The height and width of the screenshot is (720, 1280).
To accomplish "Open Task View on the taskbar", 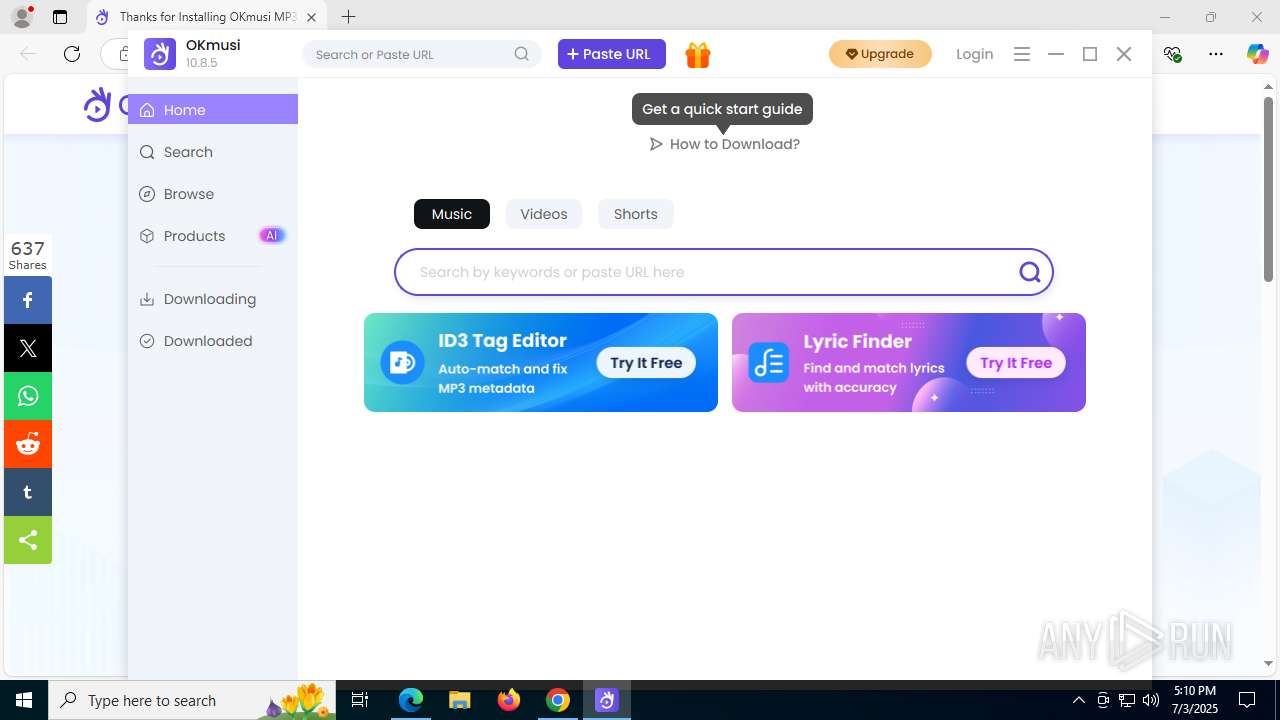I will point(361,700).
